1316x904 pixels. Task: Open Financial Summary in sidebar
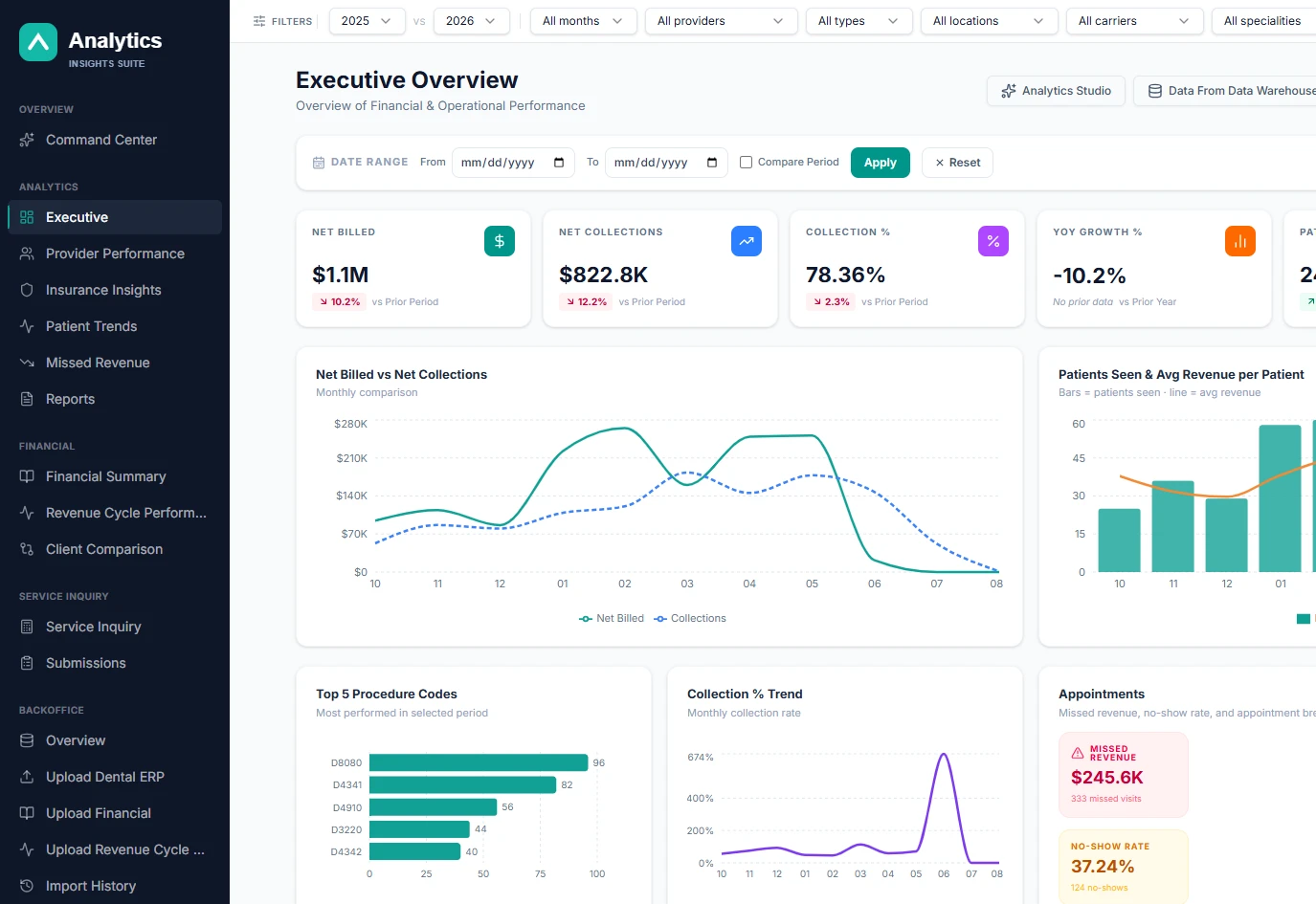pos(115,476)
